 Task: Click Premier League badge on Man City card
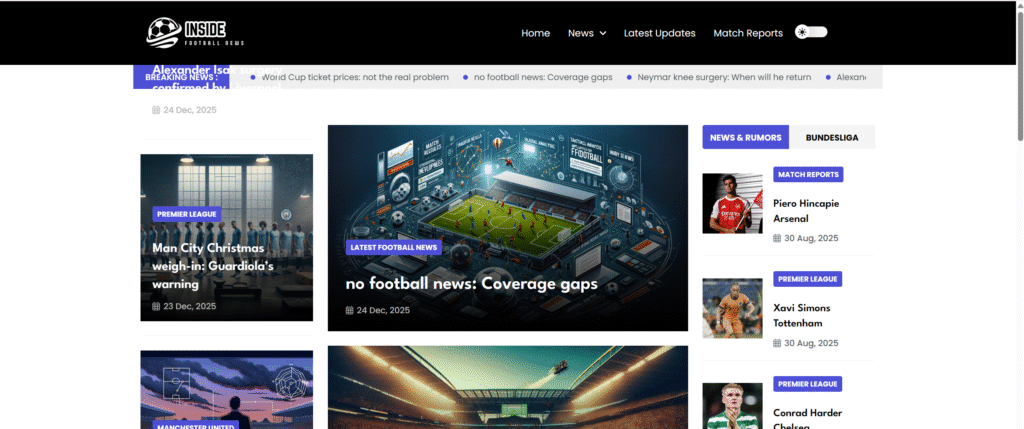(x=186, y=214)
